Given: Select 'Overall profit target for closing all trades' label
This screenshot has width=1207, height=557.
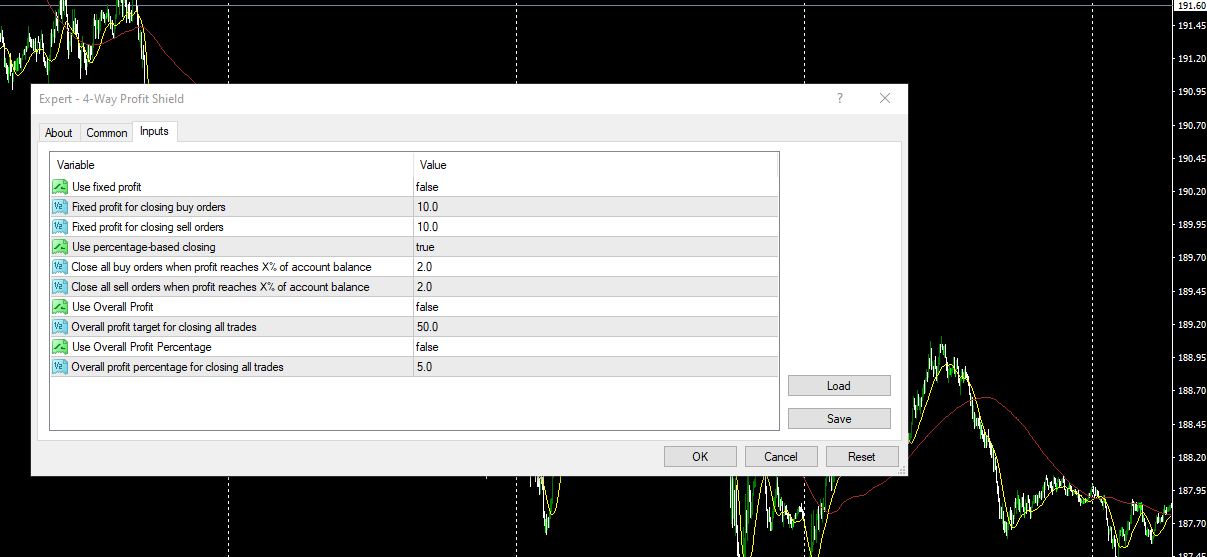Looking at the screenshot, I should point(165,327).
